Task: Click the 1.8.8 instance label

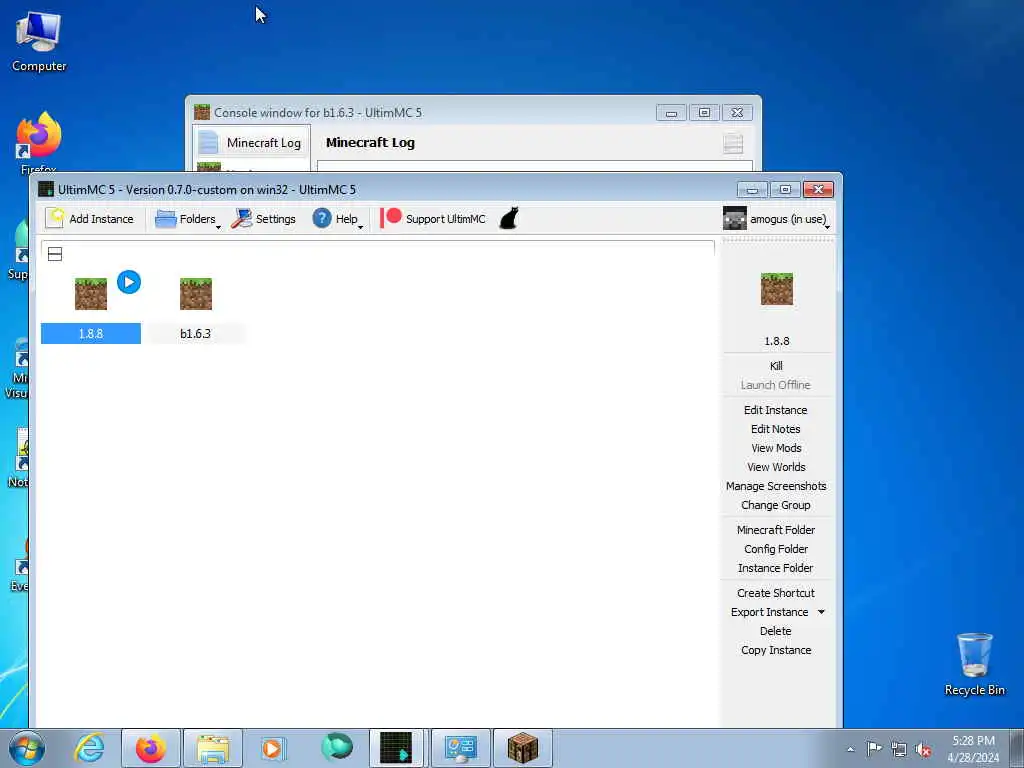Action: click(91, 333)
